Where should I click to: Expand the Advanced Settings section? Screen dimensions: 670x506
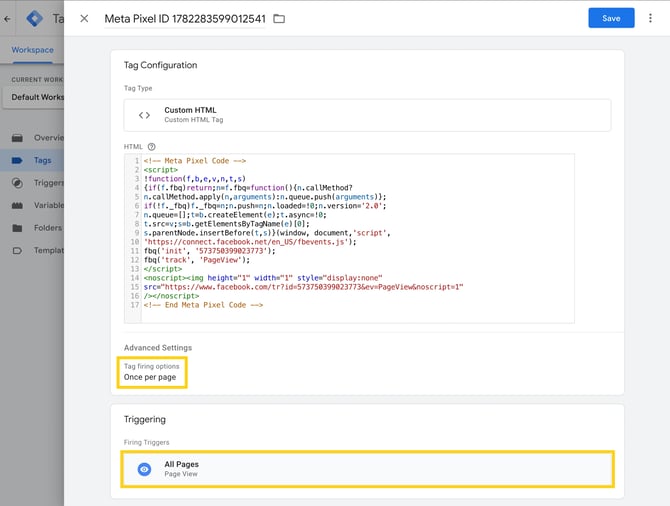[x=158, y=347]
